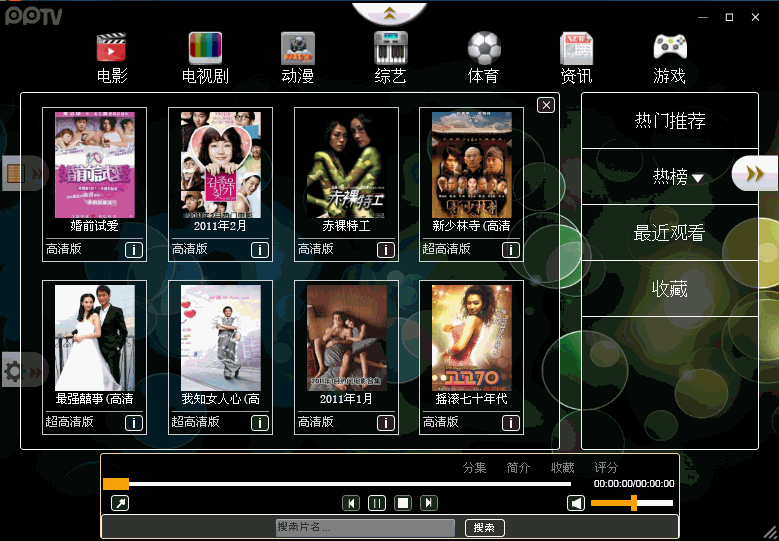Open the 电影 movies category icon
Image resolution: width=779 pixels, height=541 pixels.
(112, 48)
